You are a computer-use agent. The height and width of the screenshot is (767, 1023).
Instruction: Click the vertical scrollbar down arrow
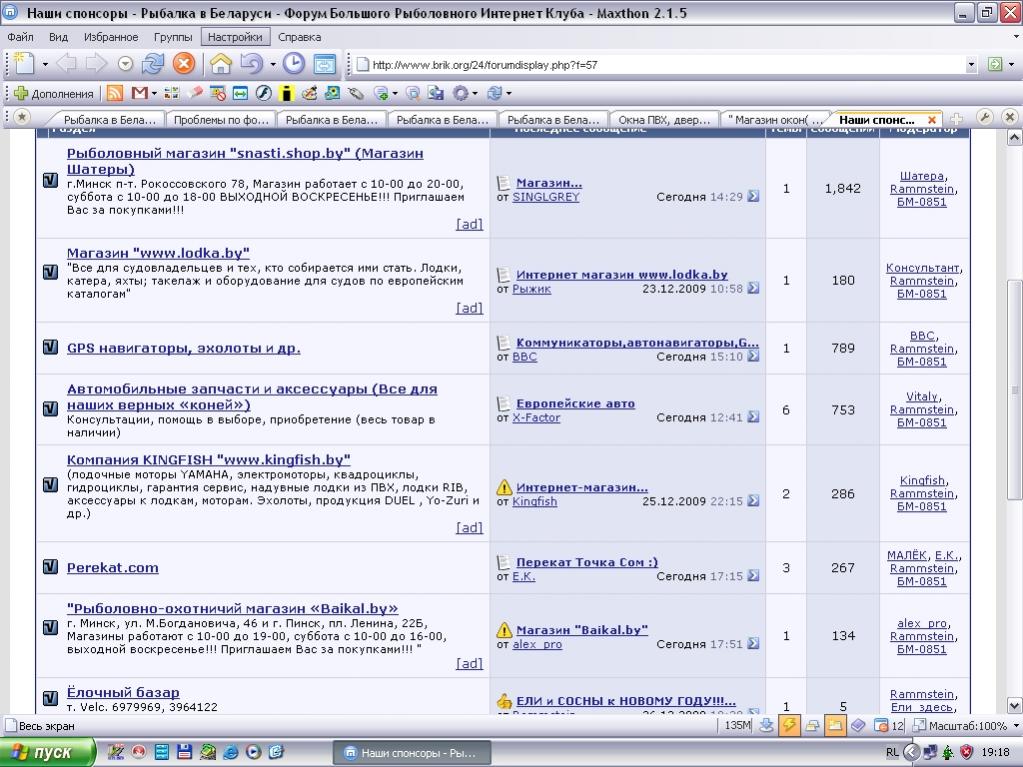click(1014, 706)
